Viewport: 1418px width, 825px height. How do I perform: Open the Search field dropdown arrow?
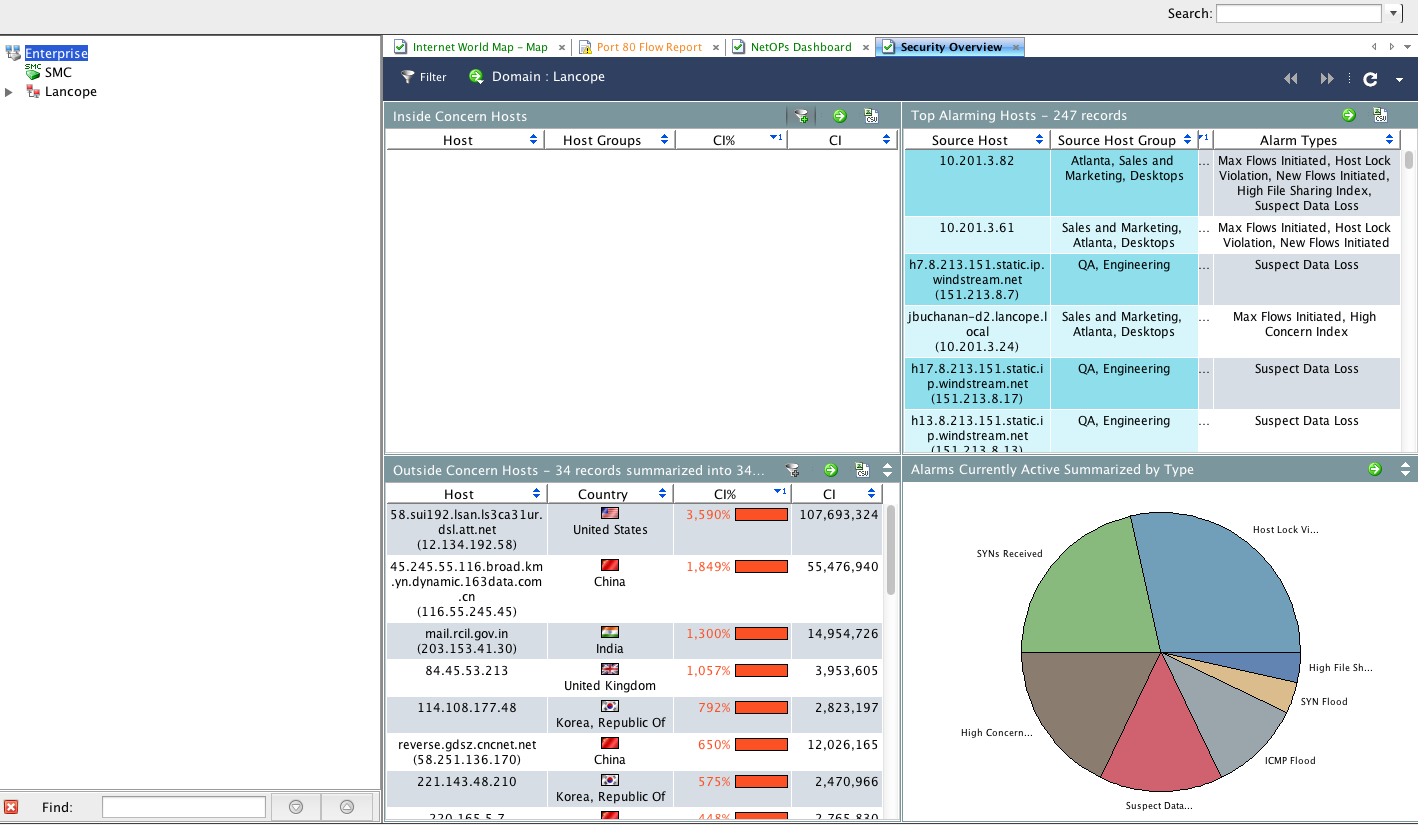pos(1394,14)
